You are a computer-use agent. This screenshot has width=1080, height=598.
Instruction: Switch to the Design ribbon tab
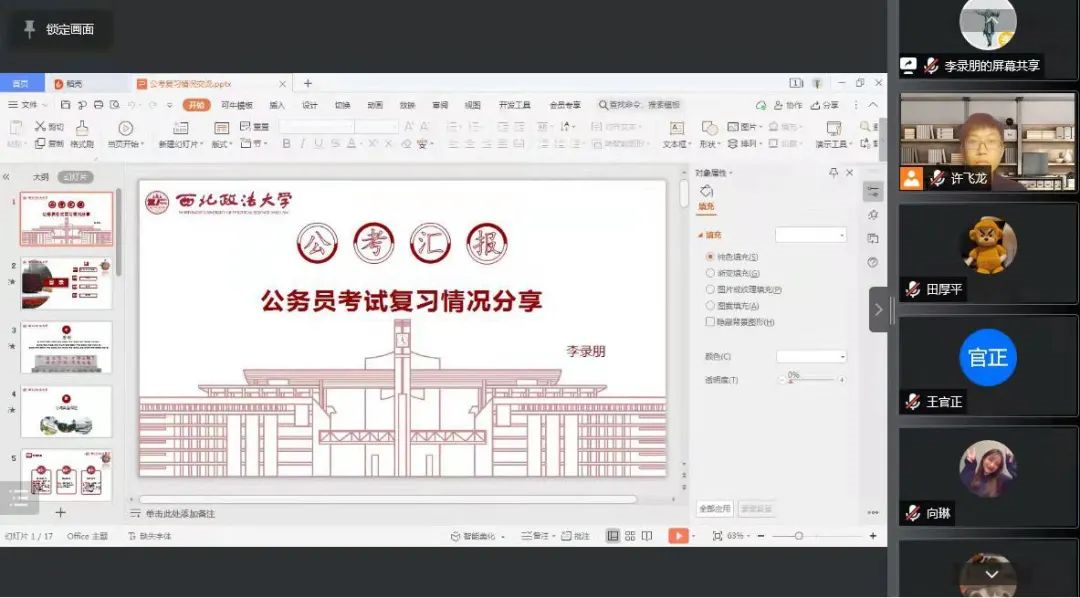click(x=310, y=105)
